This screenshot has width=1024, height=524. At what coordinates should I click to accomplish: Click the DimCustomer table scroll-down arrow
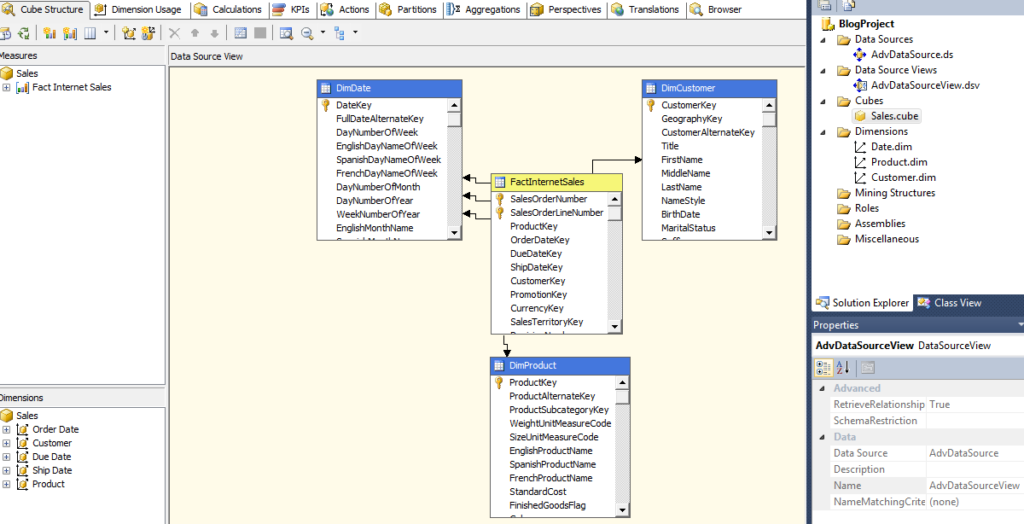[769, 232]
